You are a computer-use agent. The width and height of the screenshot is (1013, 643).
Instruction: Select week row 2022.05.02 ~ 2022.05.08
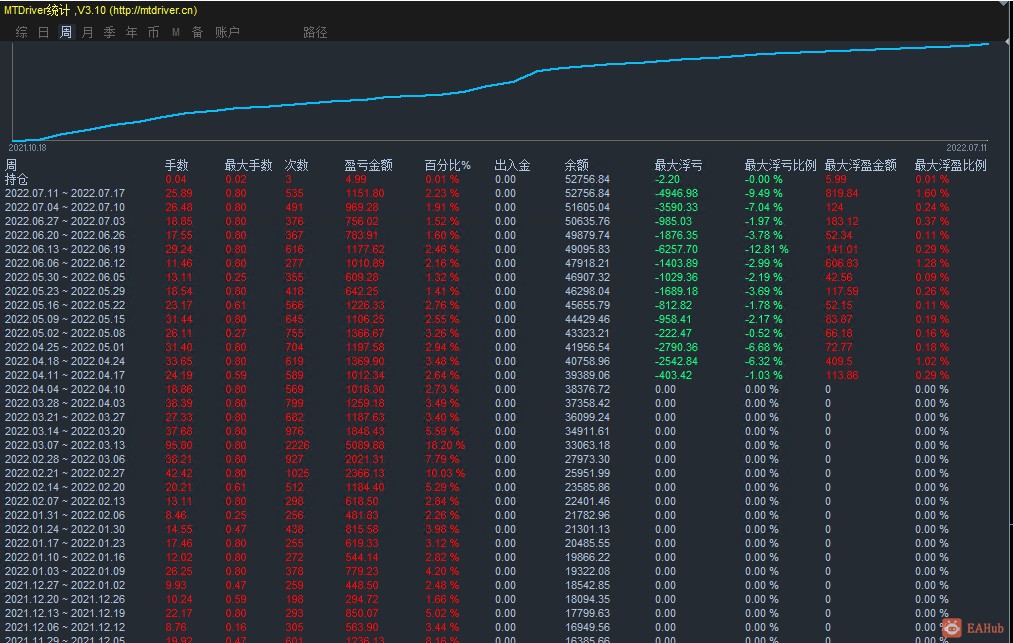point(65,333)
